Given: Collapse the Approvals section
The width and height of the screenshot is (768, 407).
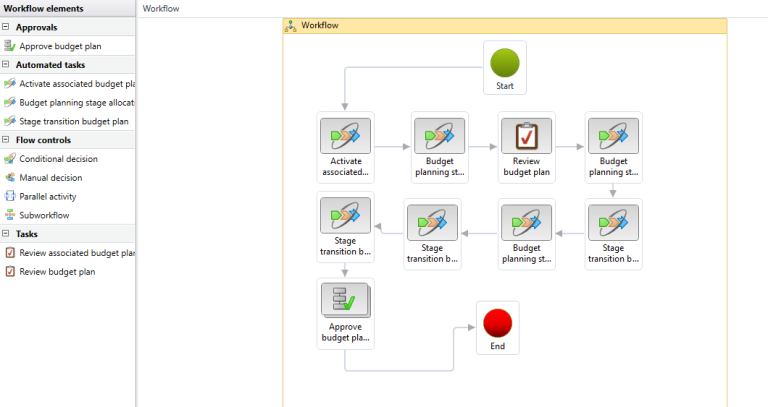Looking at the screenshot, I should 7,28.
